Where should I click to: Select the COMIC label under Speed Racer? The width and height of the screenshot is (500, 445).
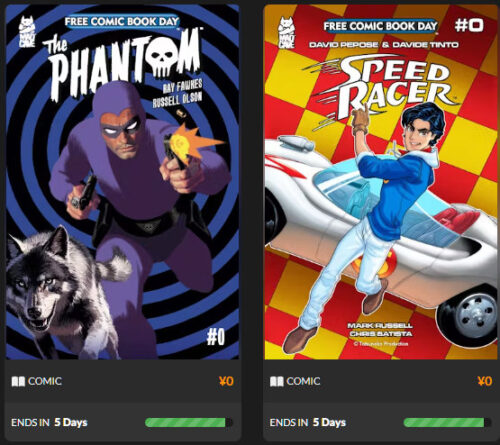click(x=303, y=381)
